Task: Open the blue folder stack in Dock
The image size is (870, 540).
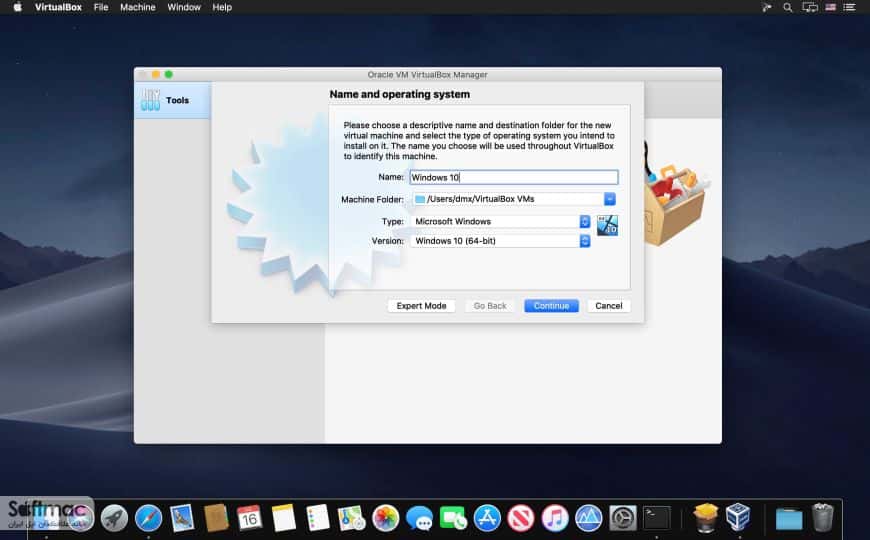Action: click(x=789, y=519)
